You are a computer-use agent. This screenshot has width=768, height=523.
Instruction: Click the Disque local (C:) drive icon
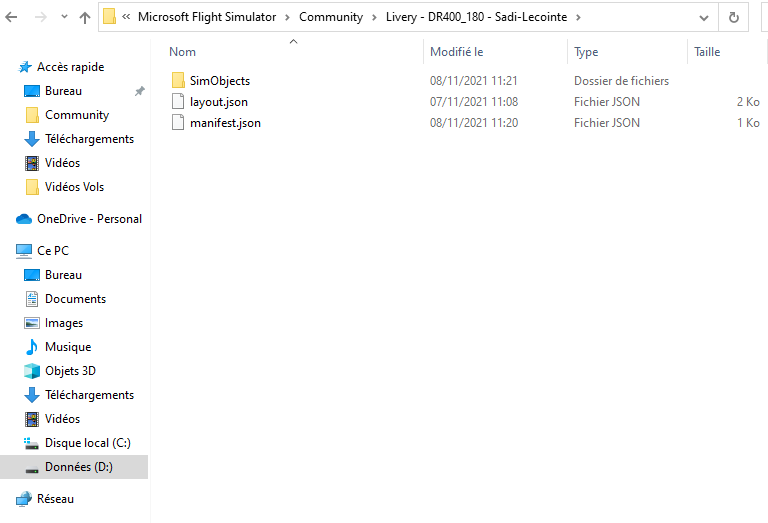[31, 443]
